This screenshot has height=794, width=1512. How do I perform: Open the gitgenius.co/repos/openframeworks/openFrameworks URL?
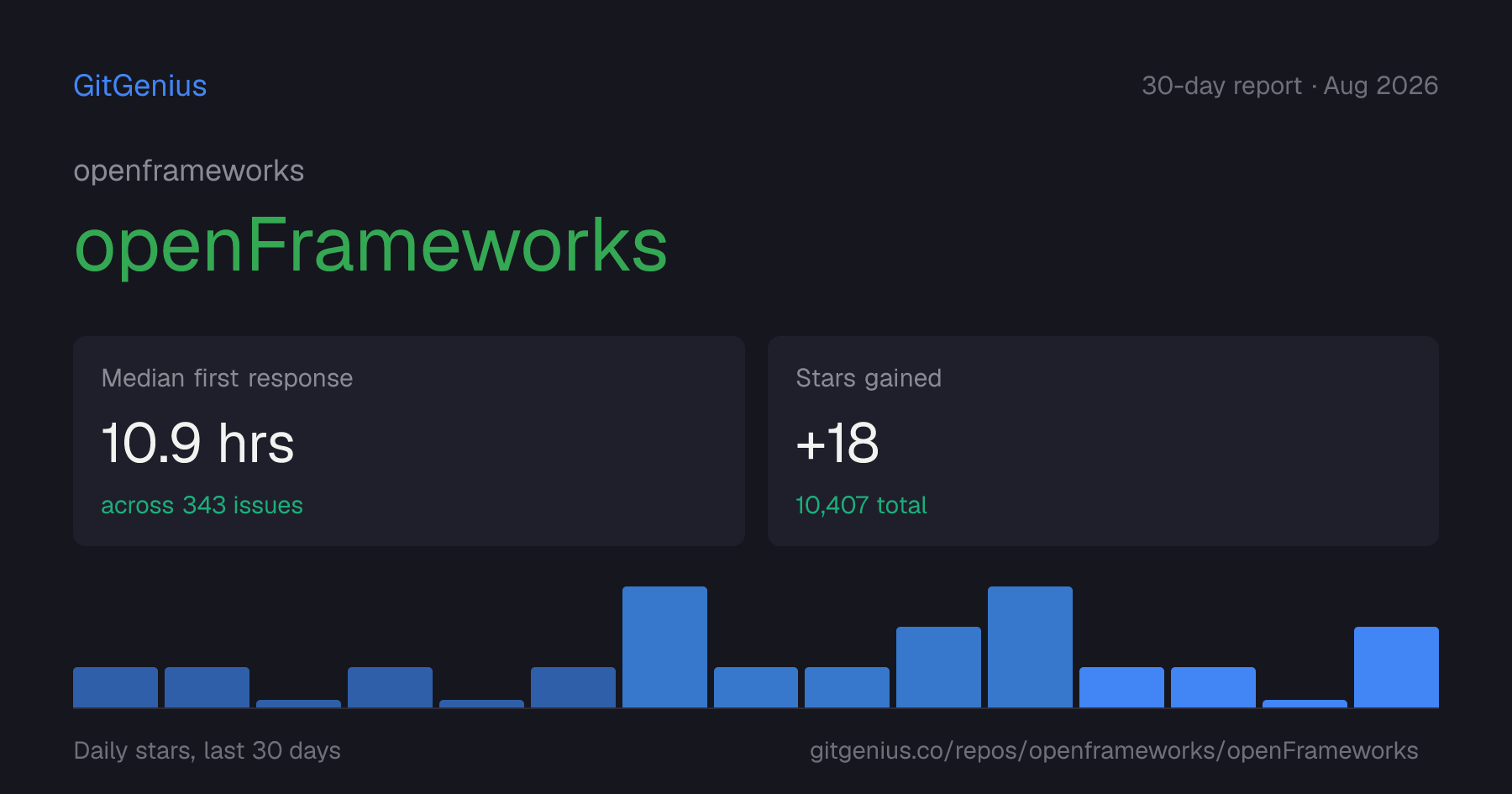[x=1114, y=750]
